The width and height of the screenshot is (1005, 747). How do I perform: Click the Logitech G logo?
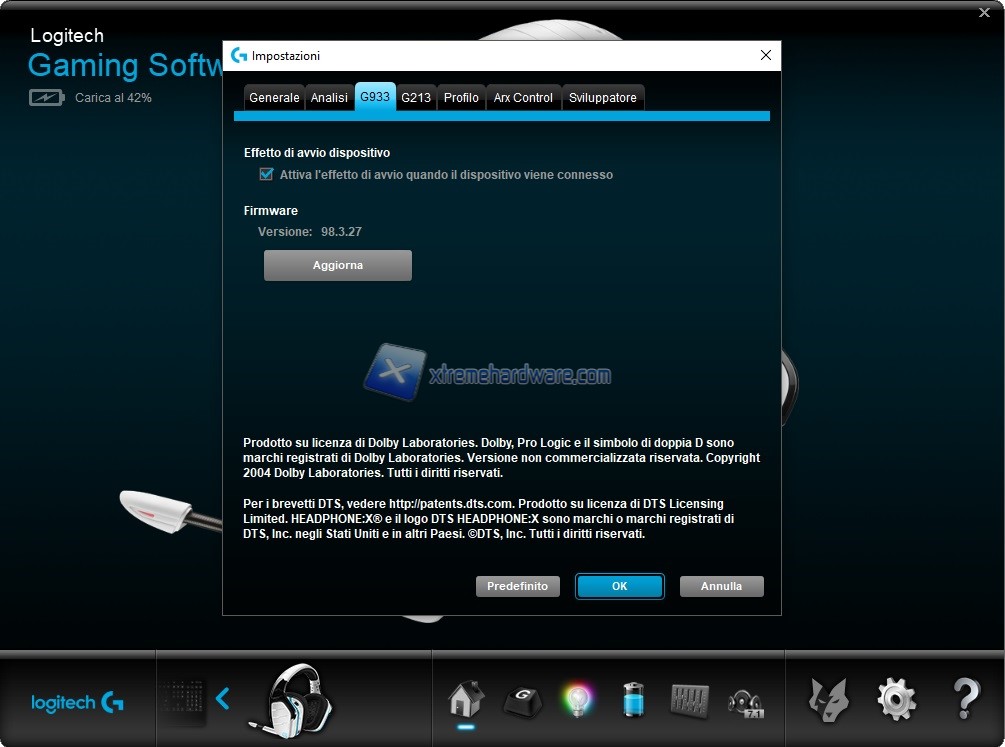78,702
